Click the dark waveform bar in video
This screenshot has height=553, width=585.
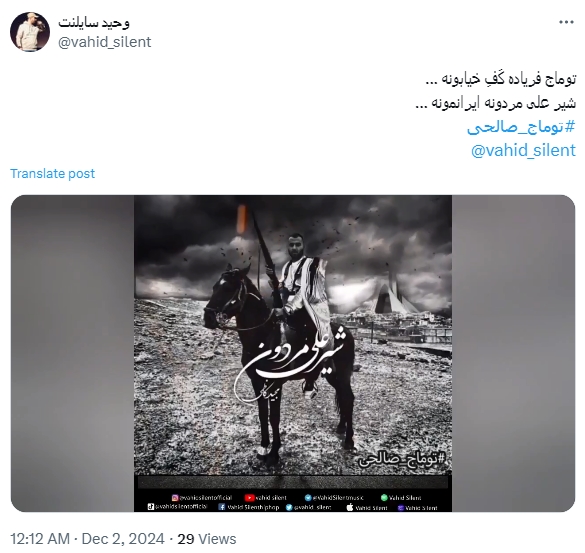click(293, 482)
